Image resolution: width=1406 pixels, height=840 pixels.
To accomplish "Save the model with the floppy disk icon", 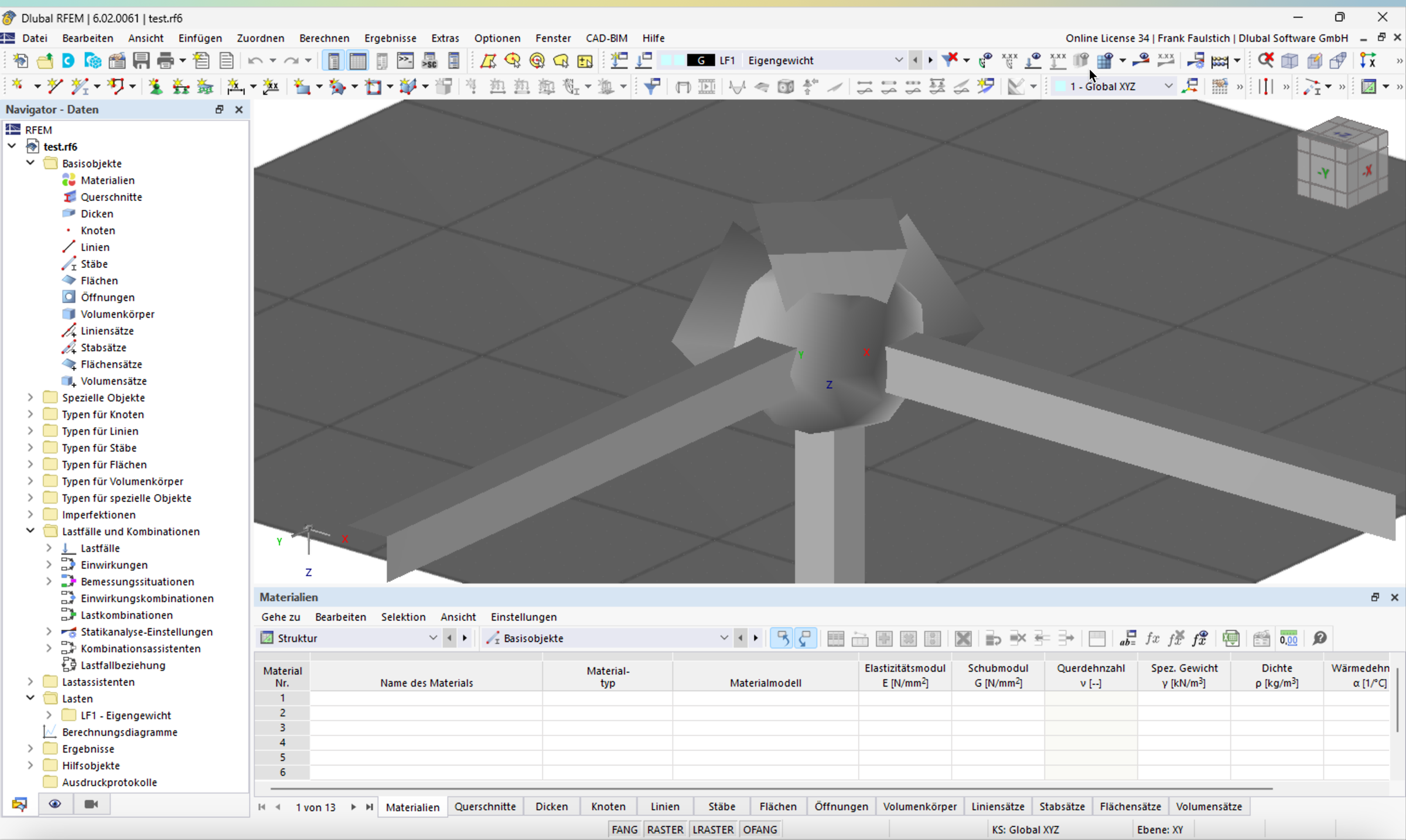I will click(141, 60).
